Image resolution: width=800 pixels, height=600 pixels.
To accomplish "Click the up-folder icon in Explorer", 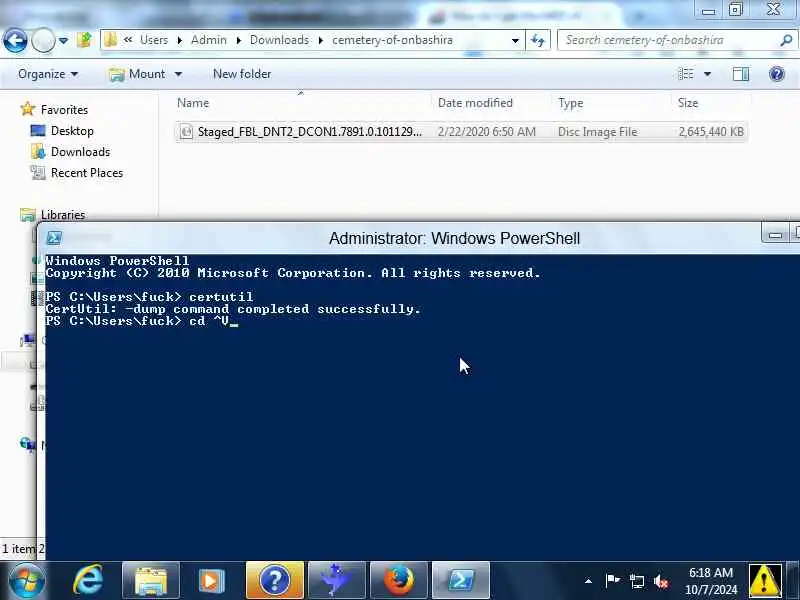I will 84,40.
